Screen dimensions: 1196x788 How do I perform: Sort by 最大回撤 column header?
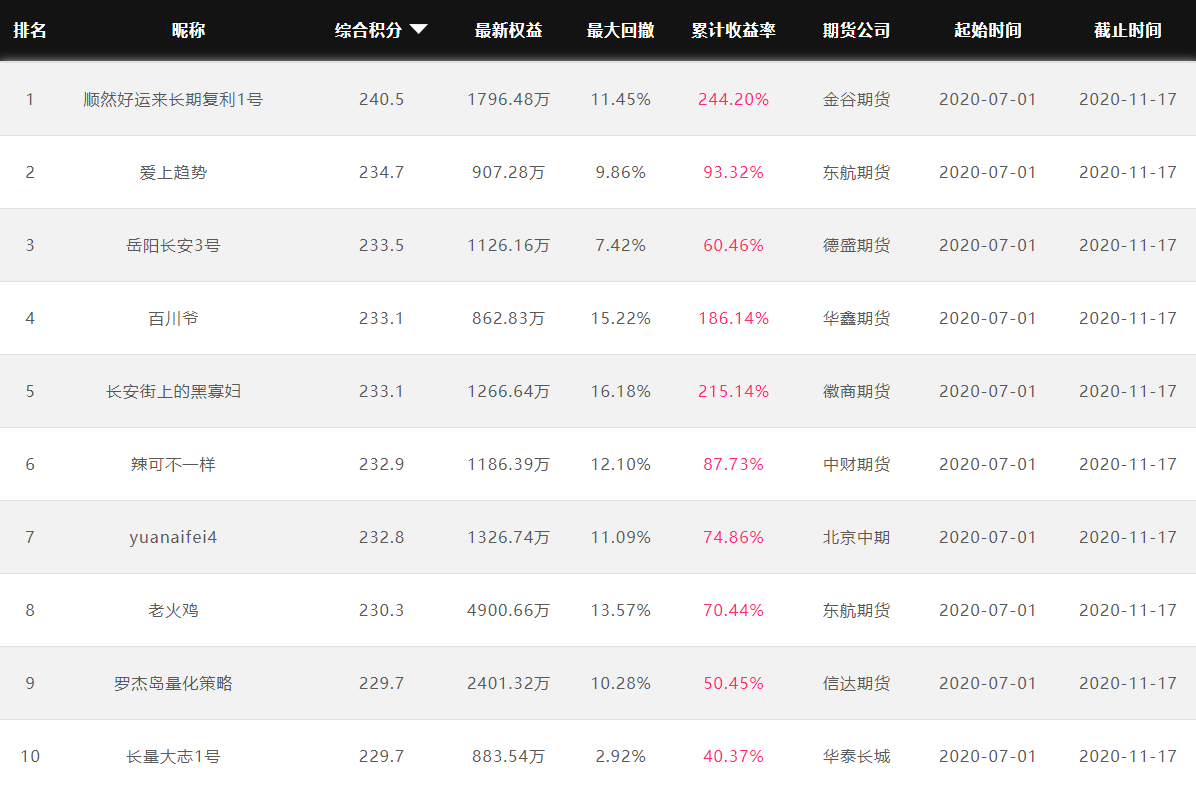point(620,31)
